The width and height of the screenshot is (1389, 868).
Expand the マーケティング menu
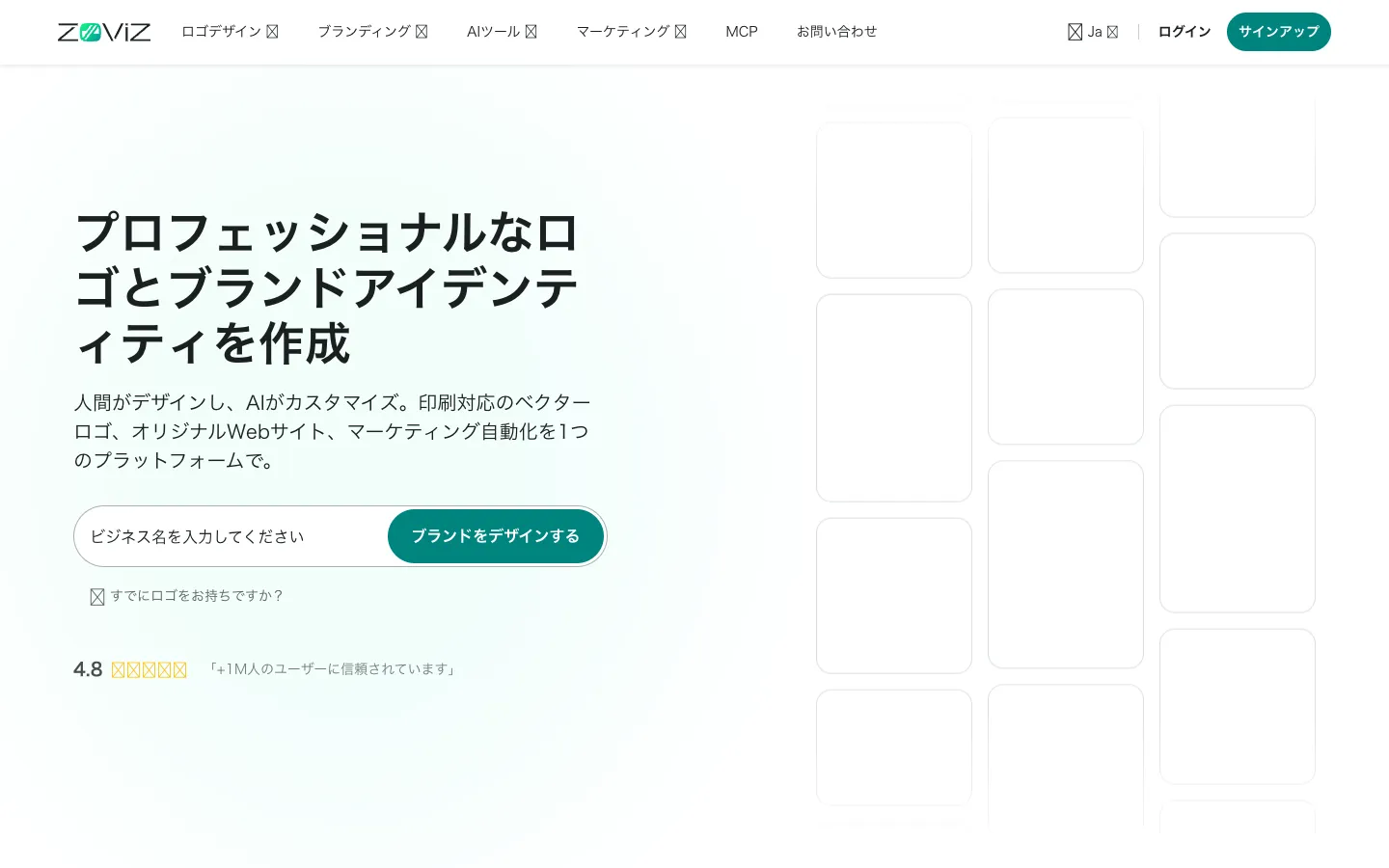pos(632,32)
